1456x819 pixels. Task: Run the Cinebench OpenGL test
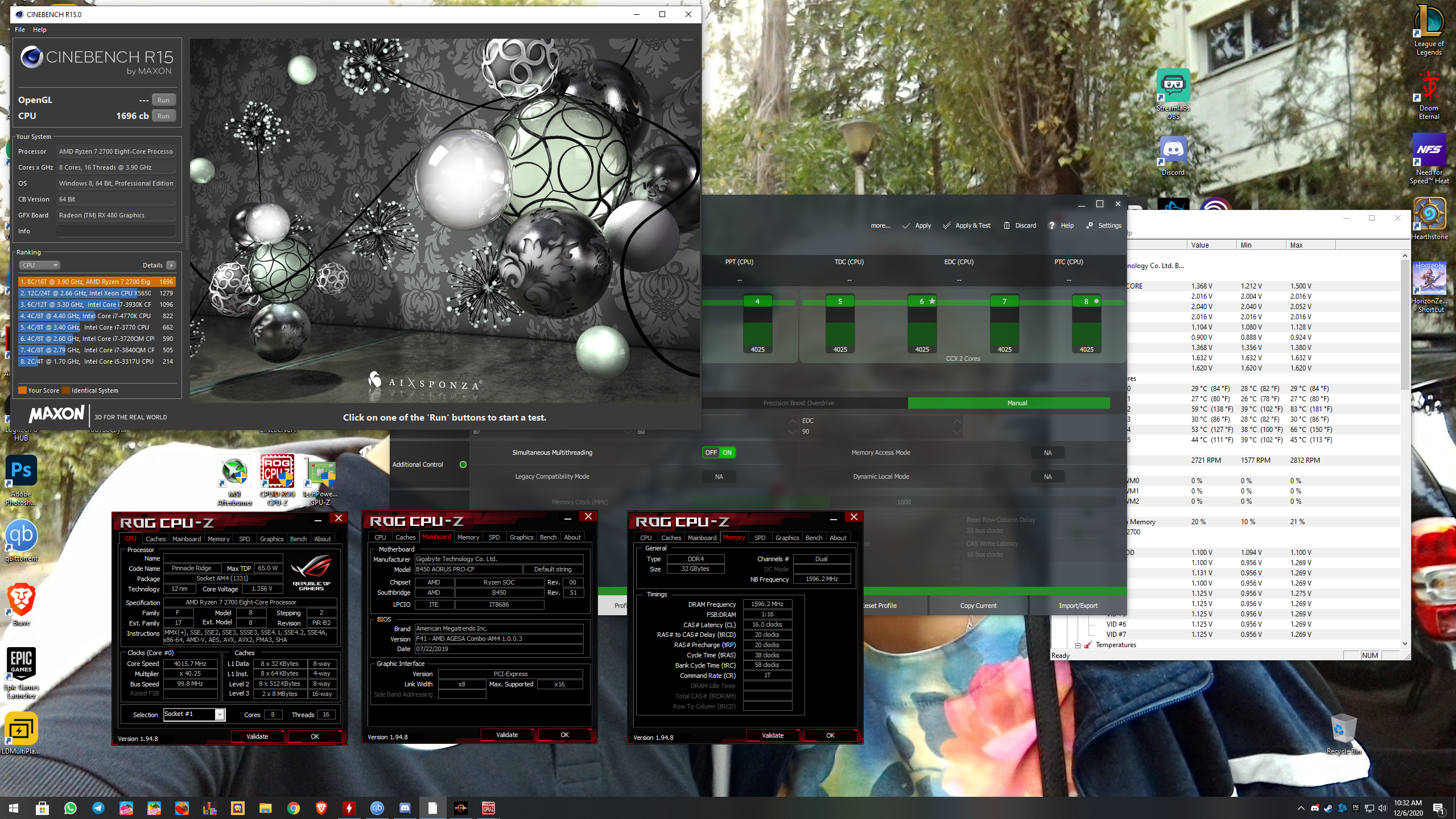(x=164, y=100)
